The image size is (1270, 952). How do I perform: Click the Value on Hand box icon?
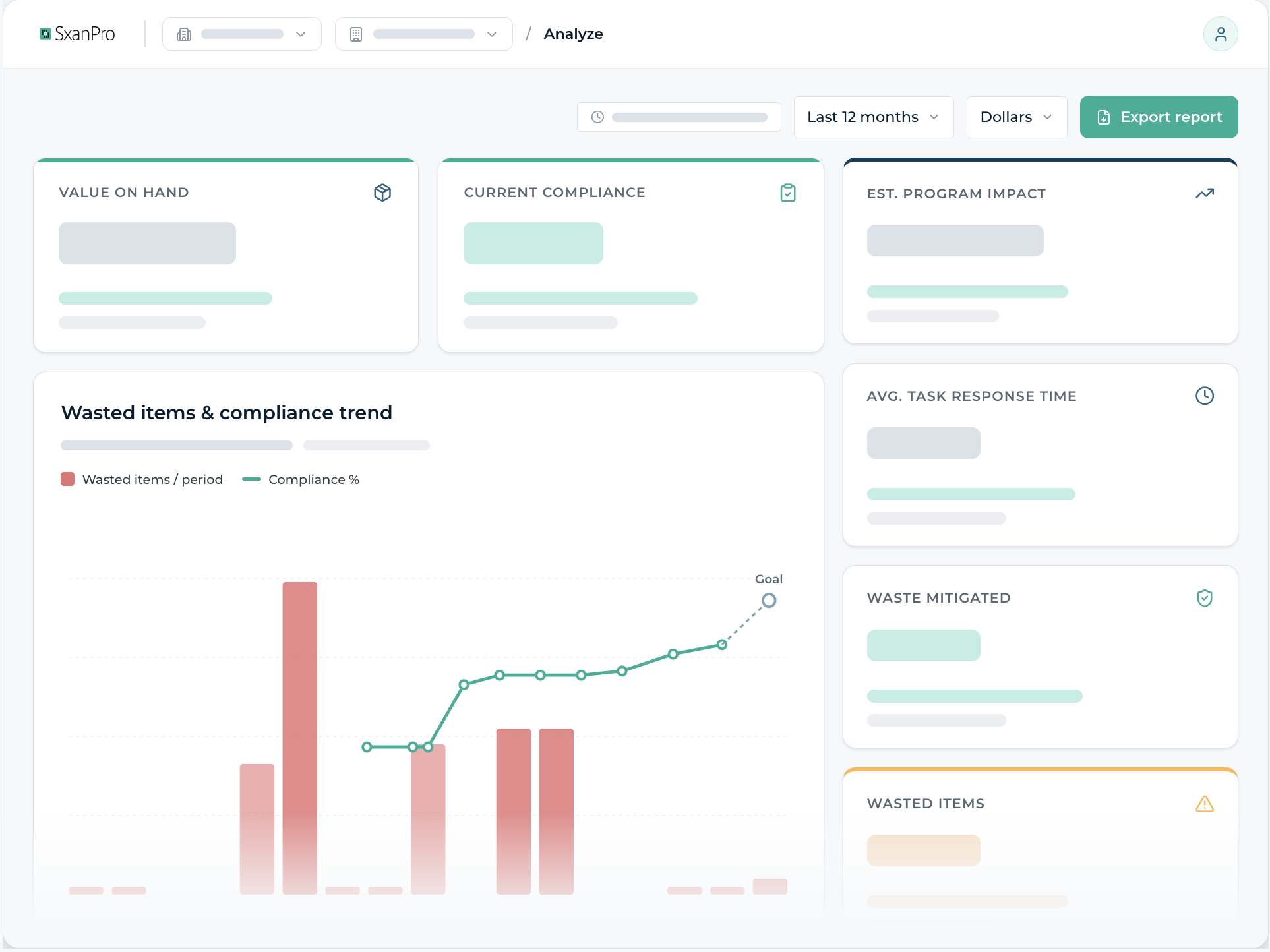click(382, 193)
